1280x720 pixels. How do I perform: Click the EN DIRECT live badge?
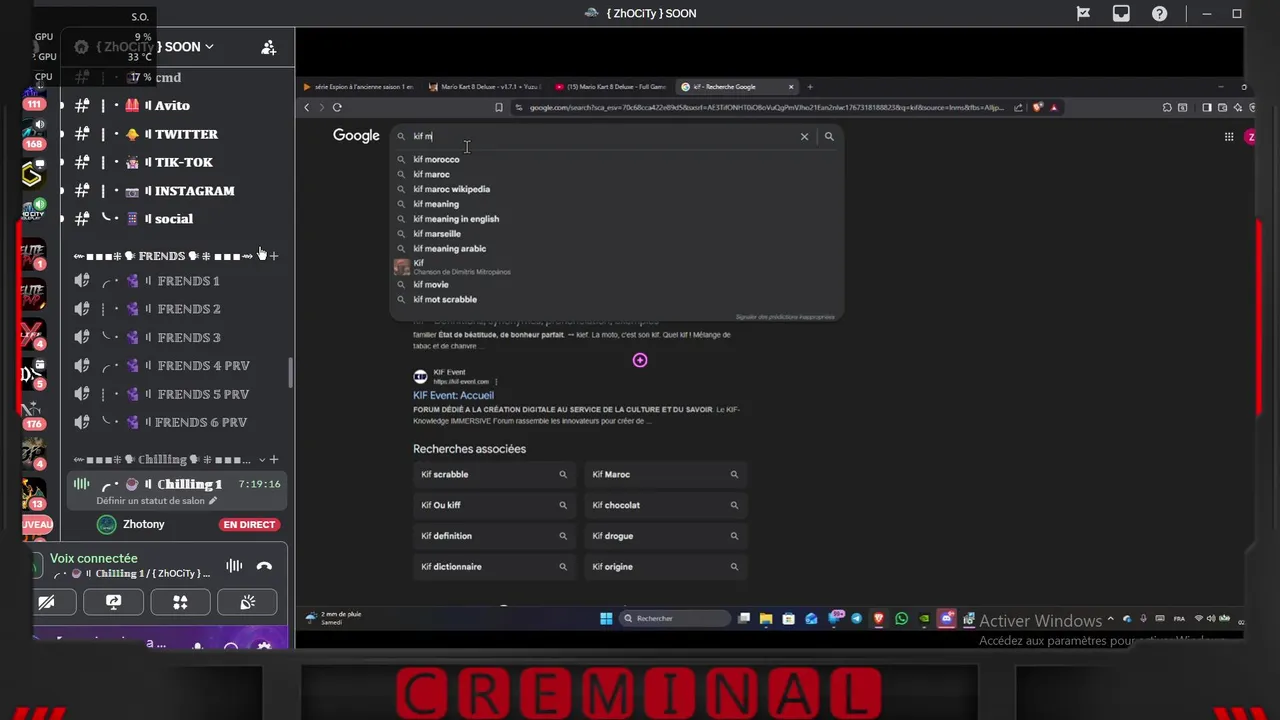click(x=249, y=524)
